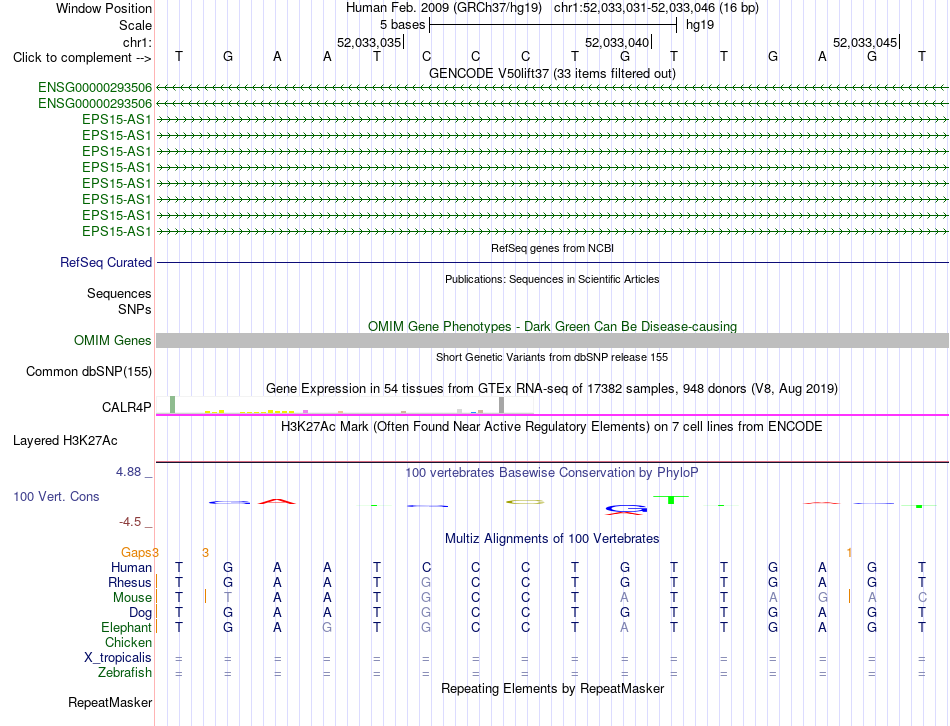The image size is (950, 726).
Task: Click the 'Zebrafish' species row label
Action: pyautogui.click(x=125, y=673)
